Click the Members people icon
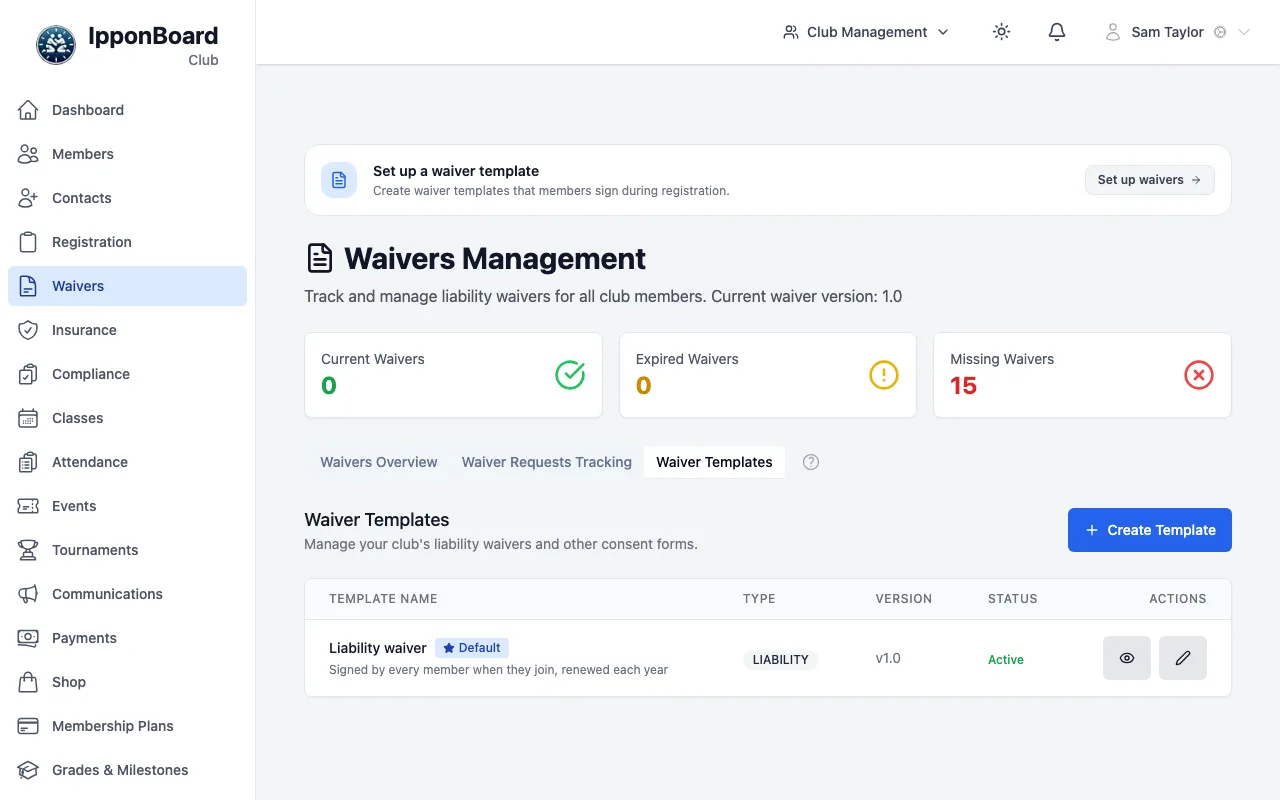This screenshot has width=1280, height=800. point(28,154)
